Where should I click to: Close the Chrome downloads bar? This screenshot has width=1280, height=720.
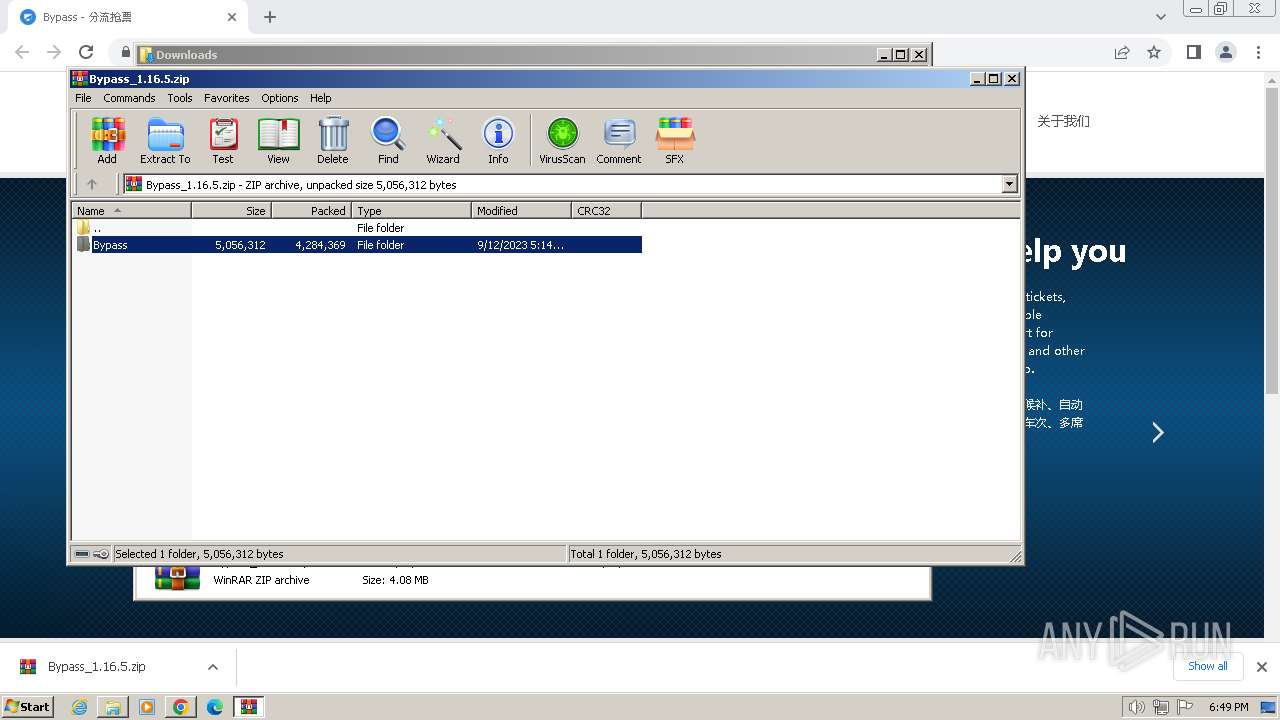click(x=1261, y=667)
